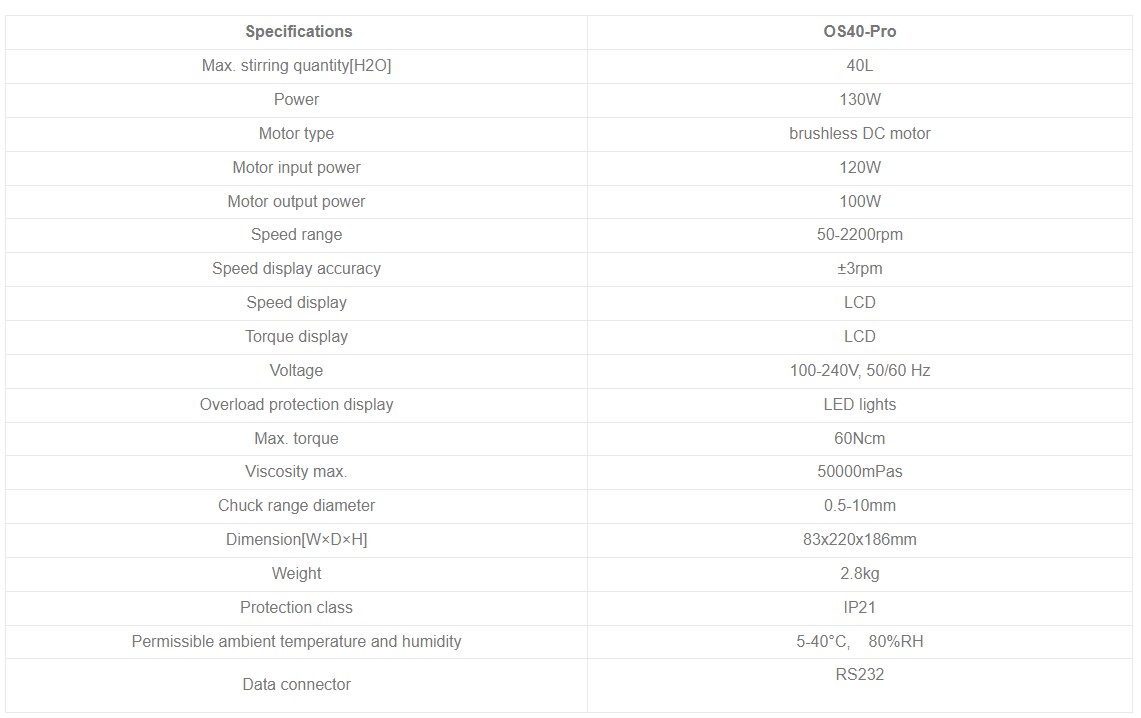
Task: Click the OS40-Pro column header
Action: [x=859, y=32]
